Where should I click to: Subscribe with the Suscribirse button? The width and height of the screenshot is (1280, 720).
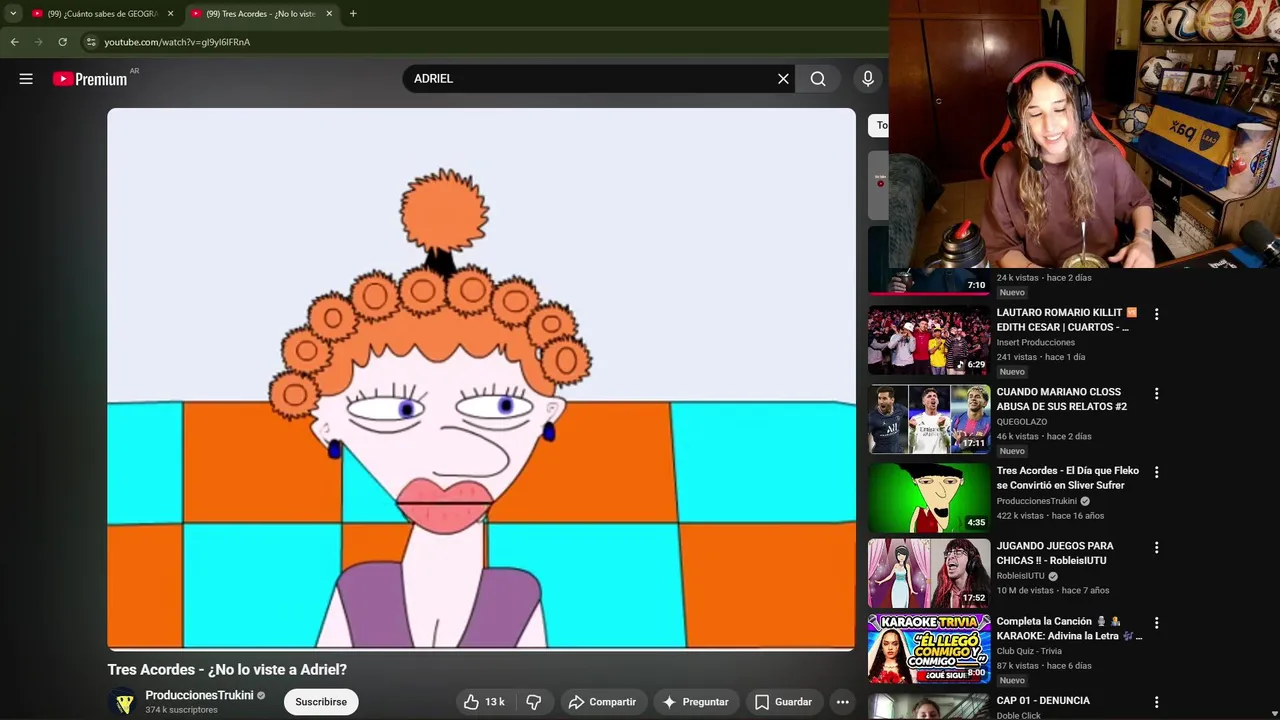pyautogui.click(x=321, y=702)
